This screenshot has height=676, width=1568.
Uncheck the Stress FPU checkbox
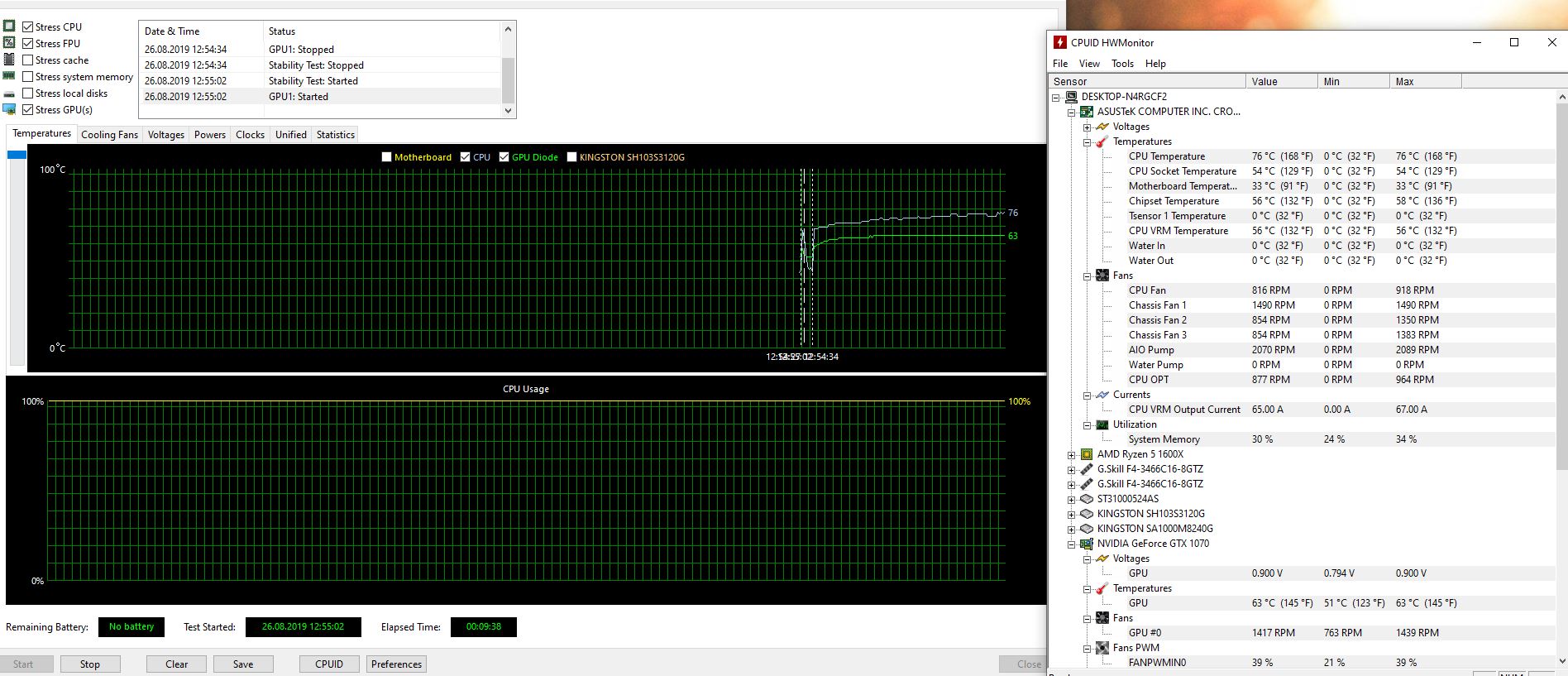(28, 44)
